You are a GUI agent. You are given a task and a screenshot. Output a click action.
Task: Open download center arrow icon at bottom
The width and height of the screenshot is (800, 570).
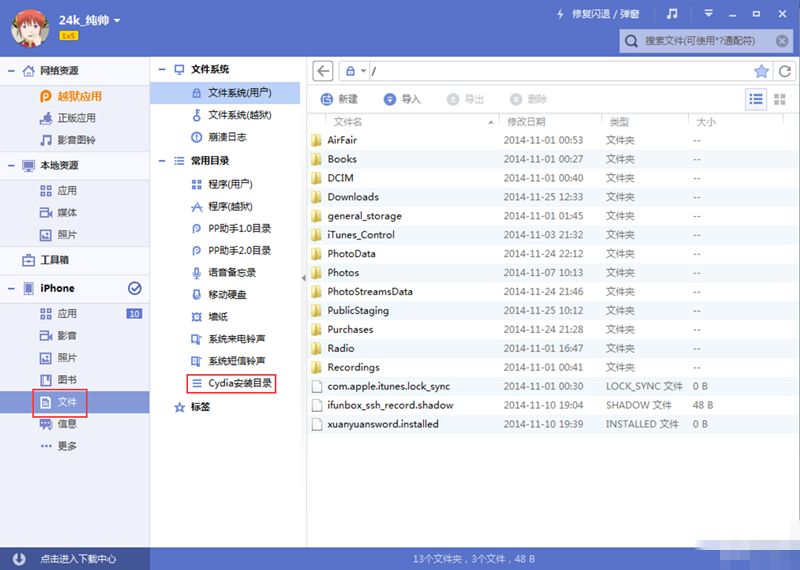19,559
